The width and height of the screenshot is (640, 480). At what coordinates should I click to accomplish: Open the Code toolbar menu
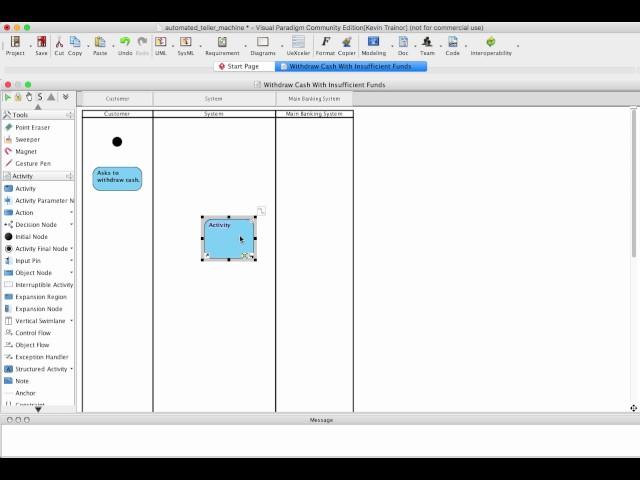click(x=452, y=45)
